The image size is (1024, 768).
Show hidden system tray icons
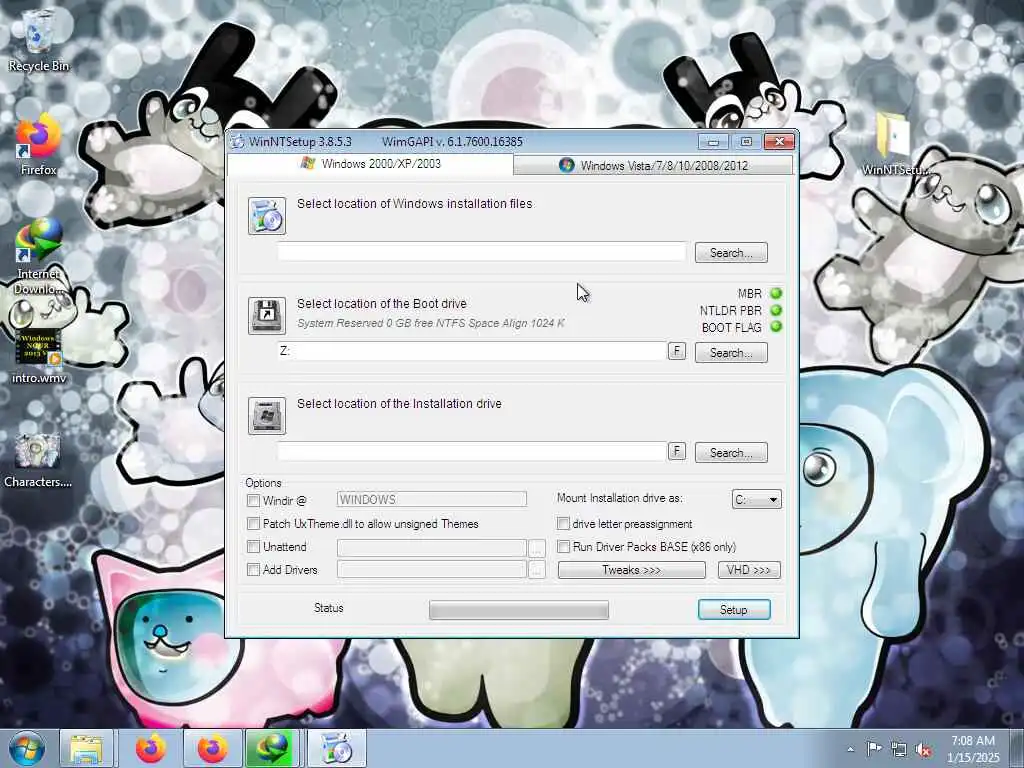click(x=850, y=749)
